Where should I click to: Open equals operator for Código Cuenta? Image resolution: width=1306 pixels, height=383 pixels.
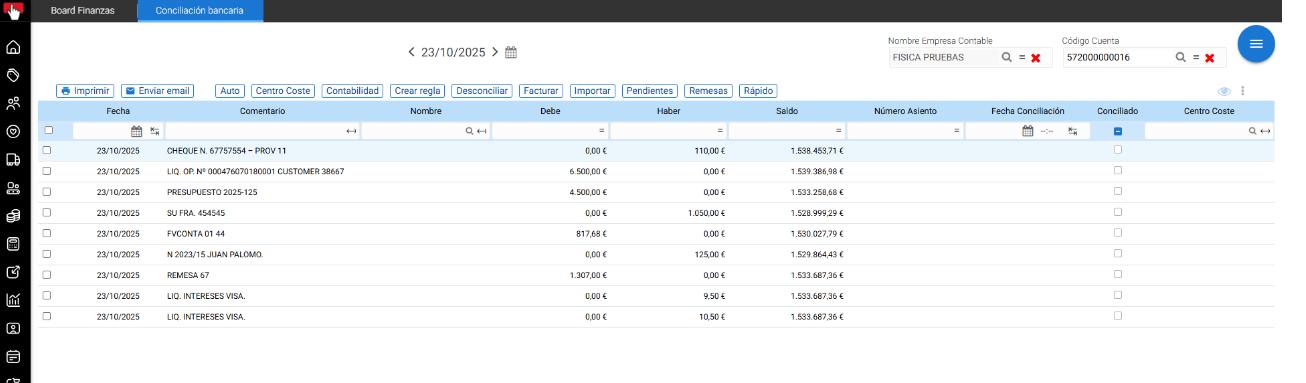(x=1195, y=58)
